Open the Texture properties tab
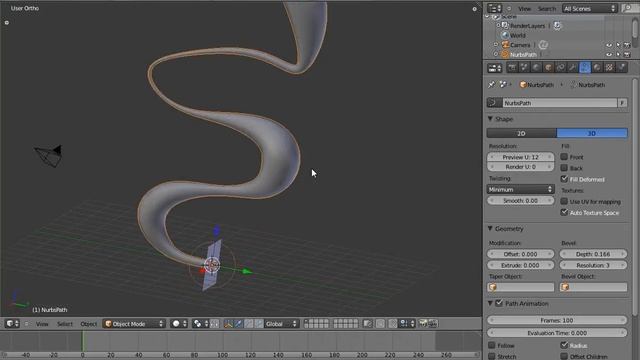640x360 pixels. tap(609, 68)
